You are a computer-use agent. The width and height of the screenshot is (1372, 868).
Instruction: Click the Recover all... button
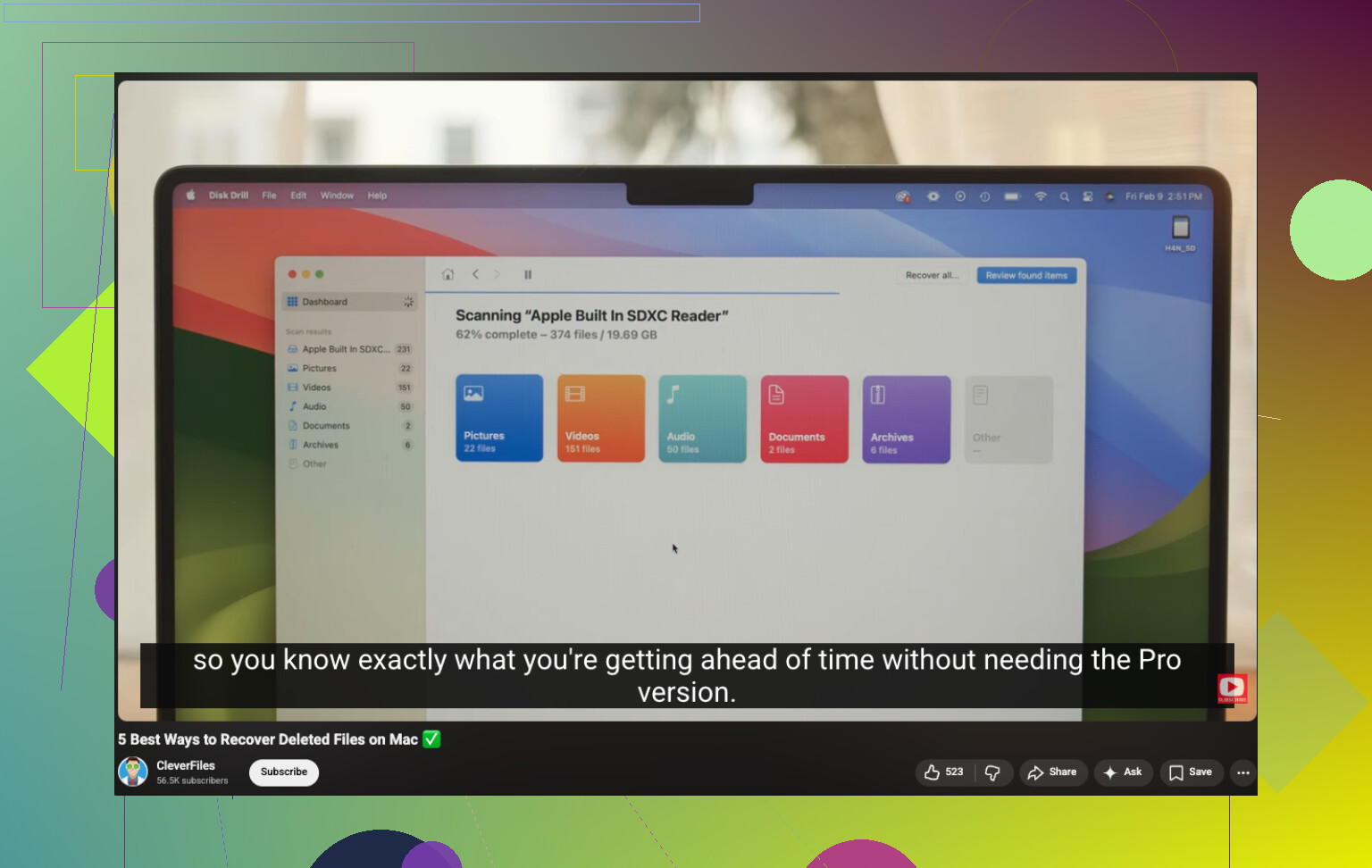(x=932, y=275)
